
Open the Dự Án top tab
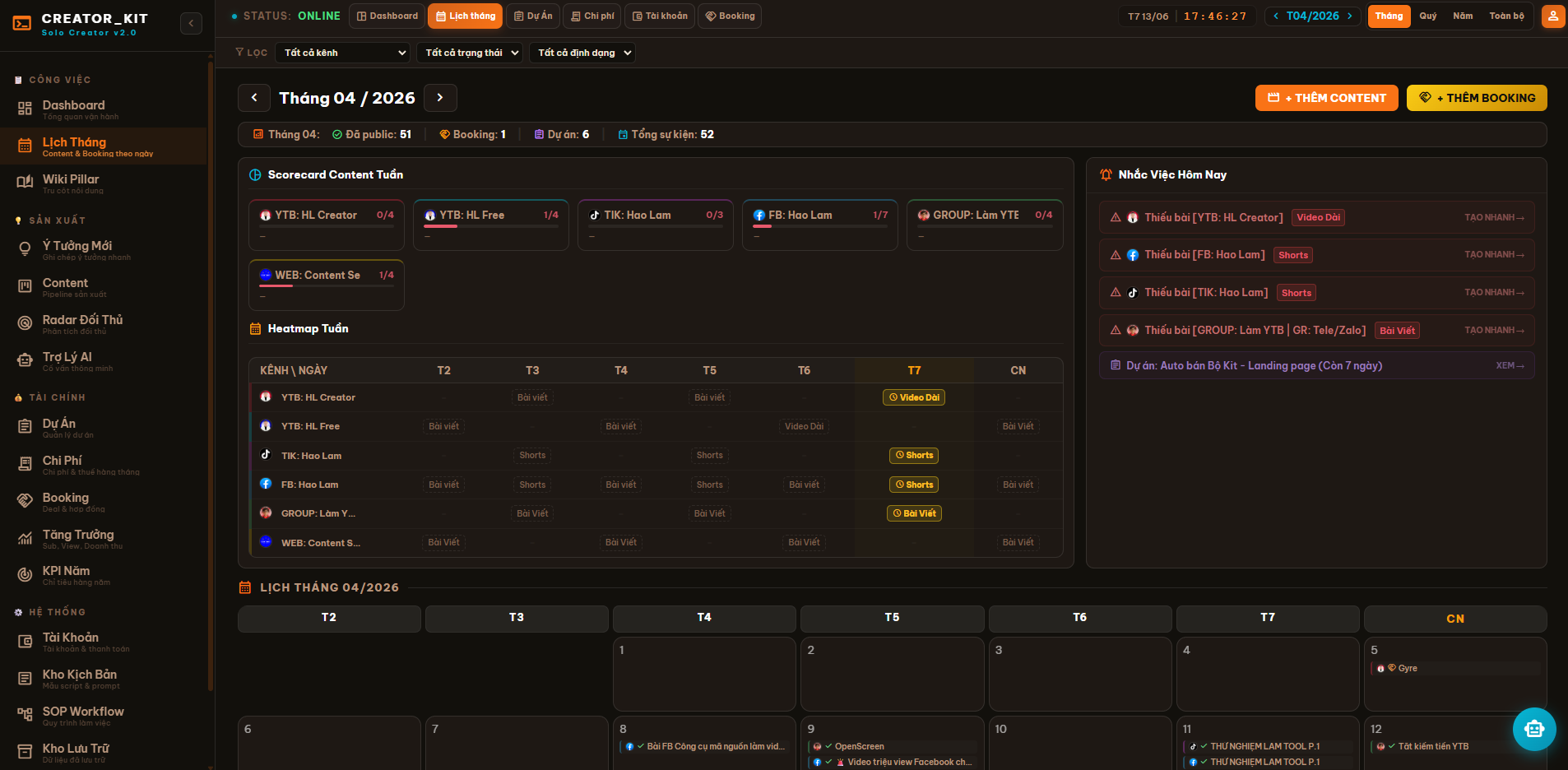coord(533,16)
